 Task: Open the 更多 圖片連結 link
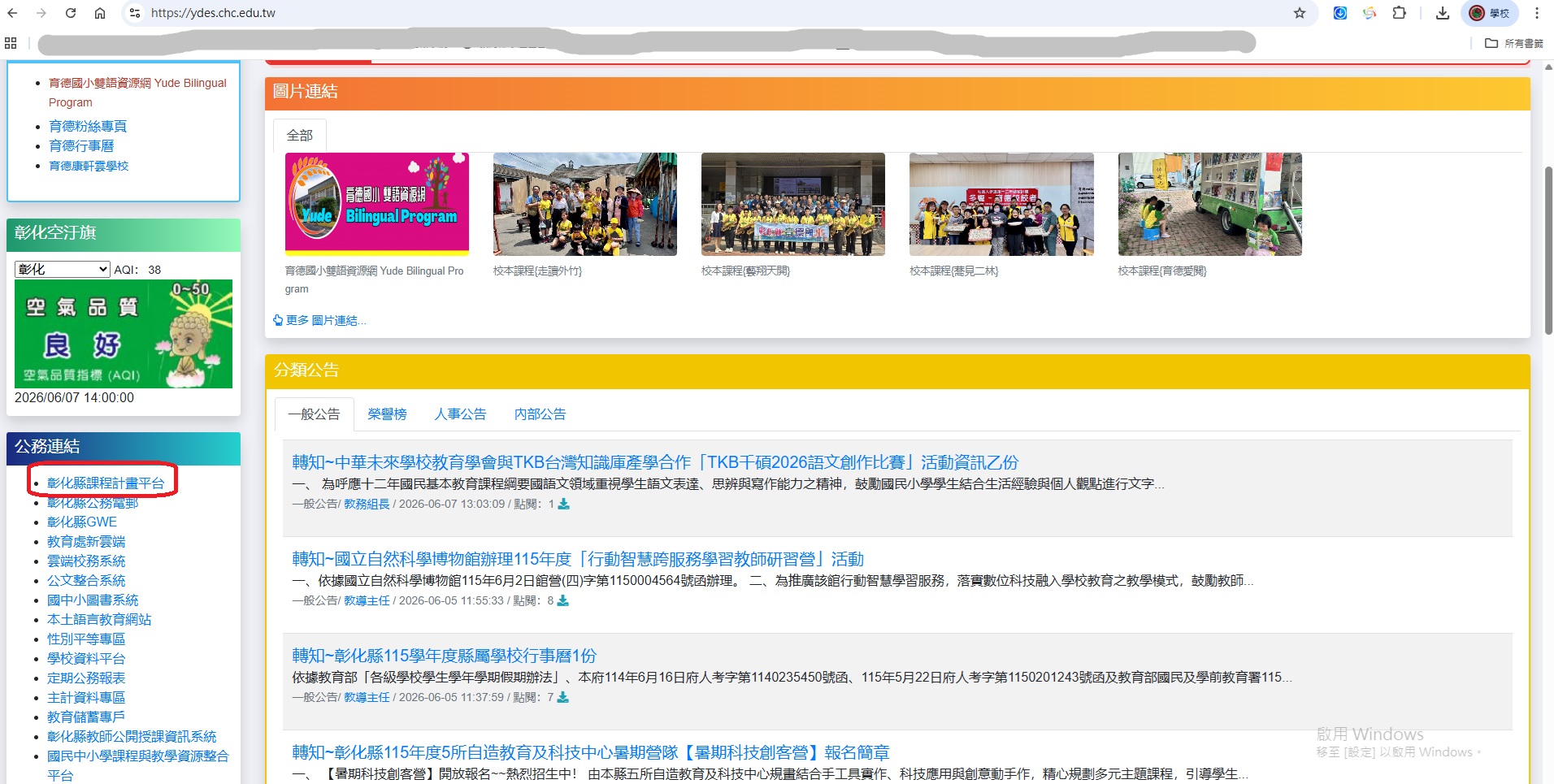[319, 320]
